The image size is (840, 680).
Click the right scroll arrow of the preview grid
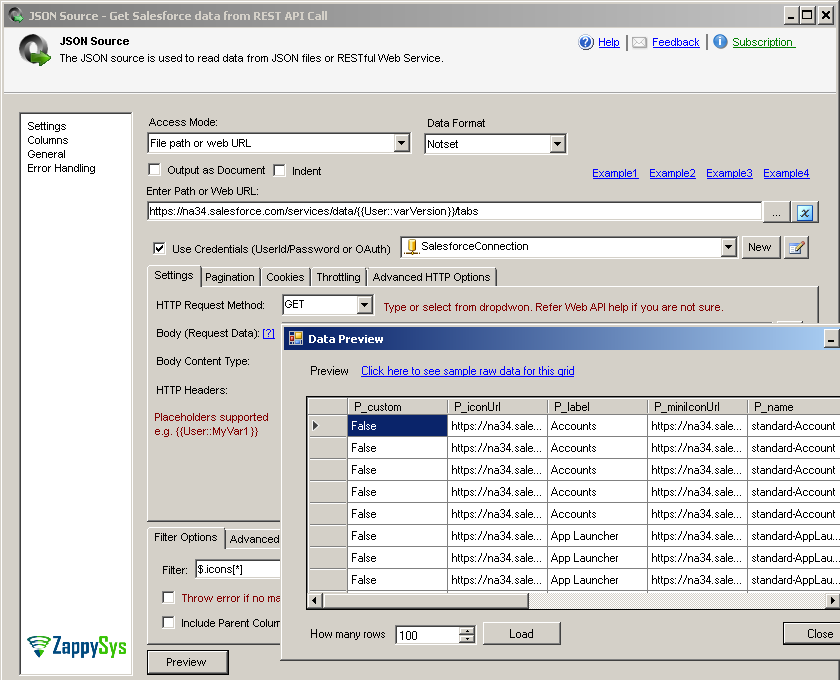(x=832, y=600)
